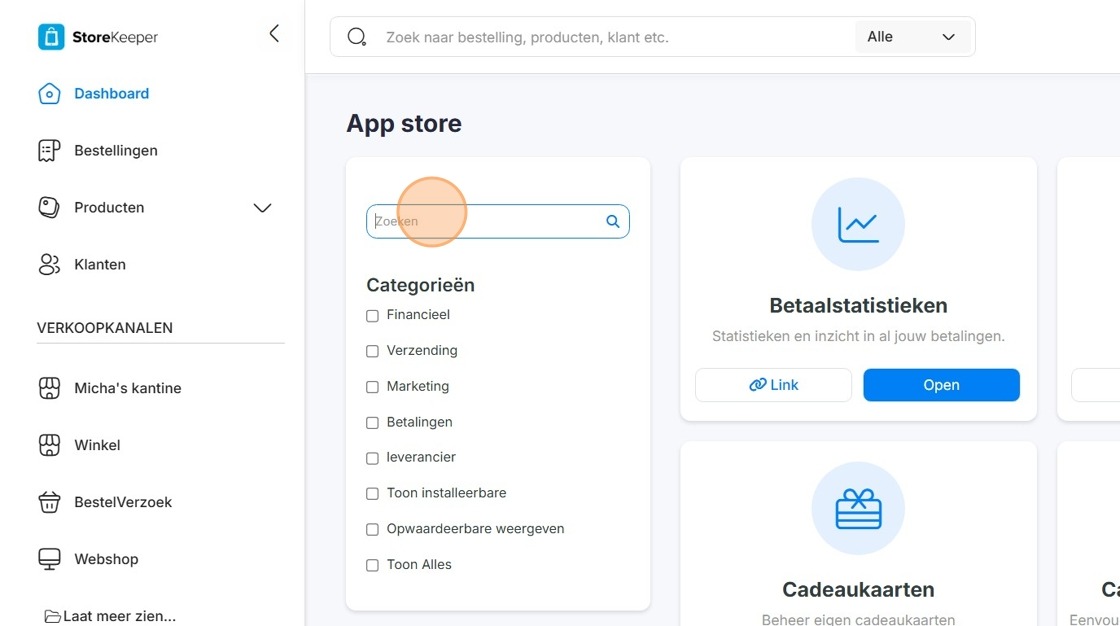This screenshot has width=1120, height=626.
Task: Click the Klanten people icon
Action: [49, 264]
